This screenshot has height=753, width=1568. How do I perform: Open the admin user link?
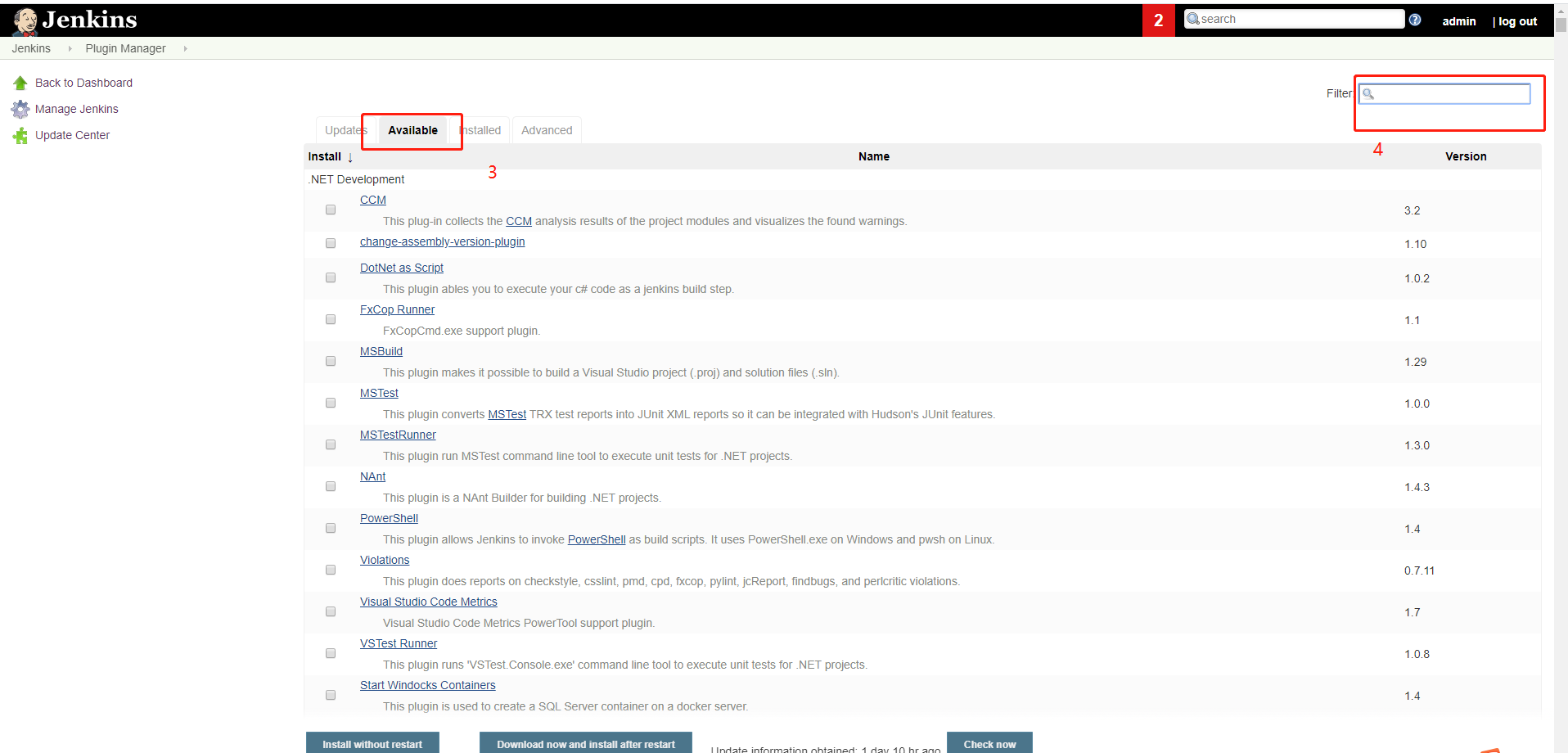point(1459,21)
